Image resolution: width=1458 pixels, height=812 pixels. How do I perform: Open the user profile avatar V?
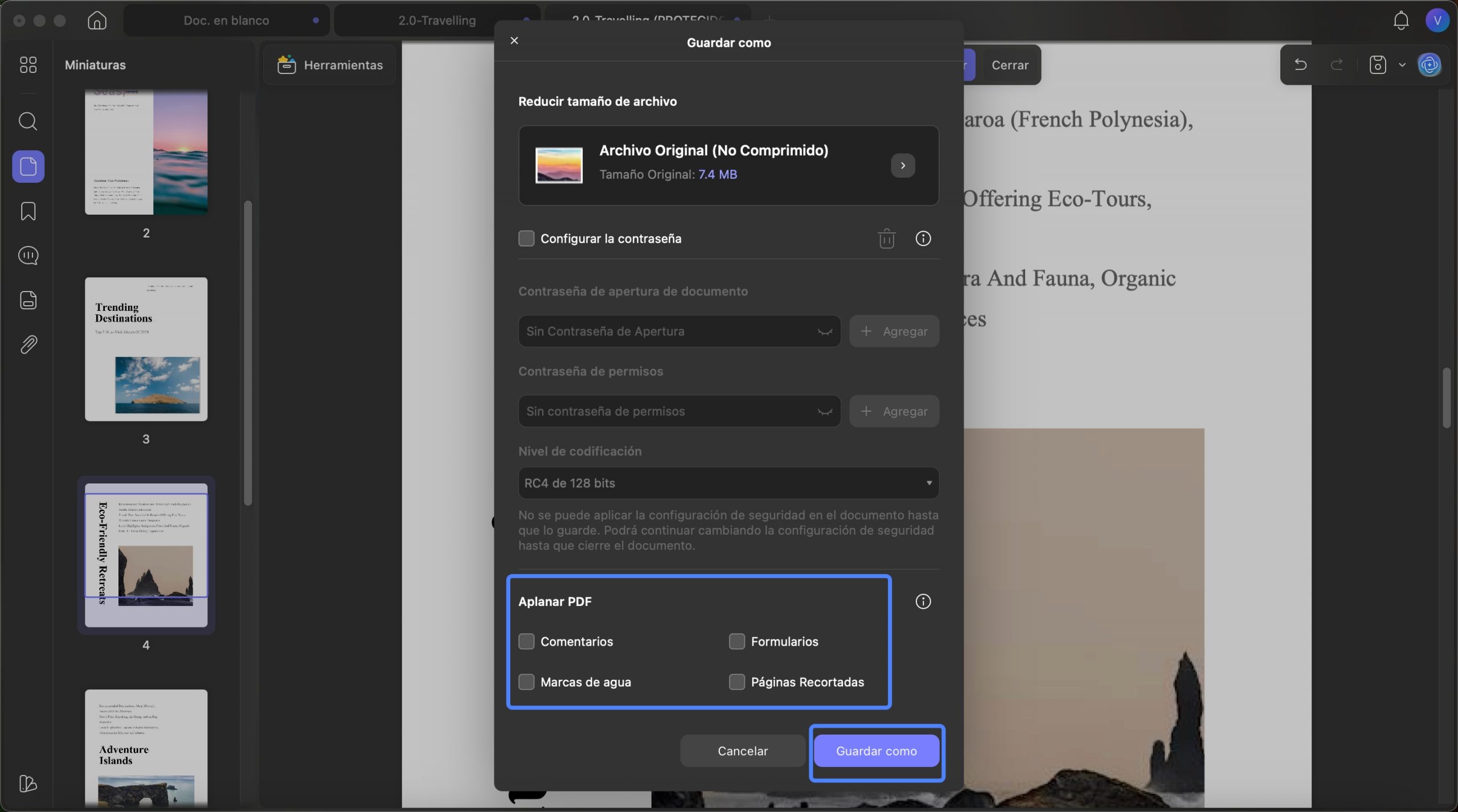pyautogui.click(x=1437, y=20)
